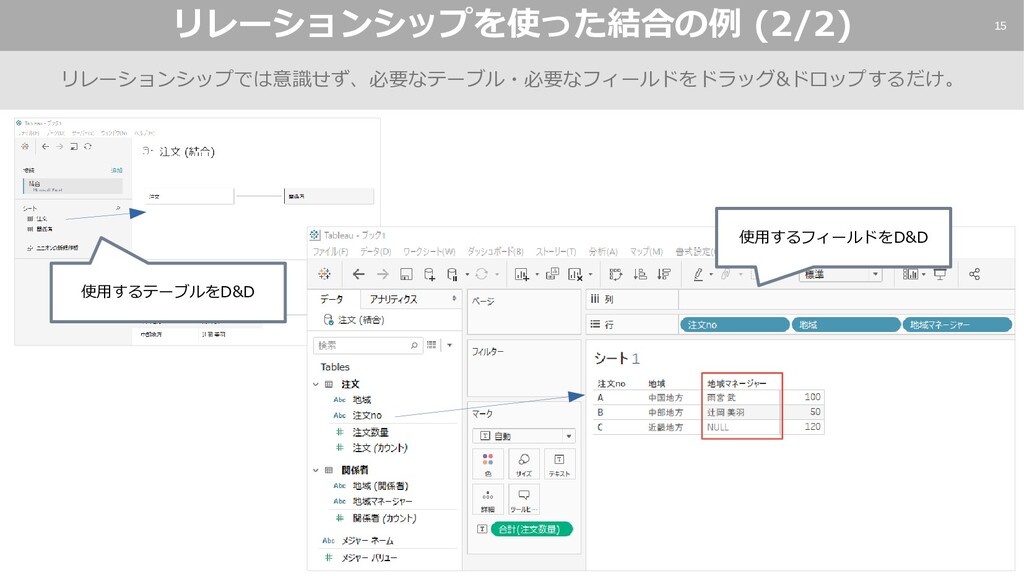Click the 地域 pill on the Rows shelf

(846, 325)
